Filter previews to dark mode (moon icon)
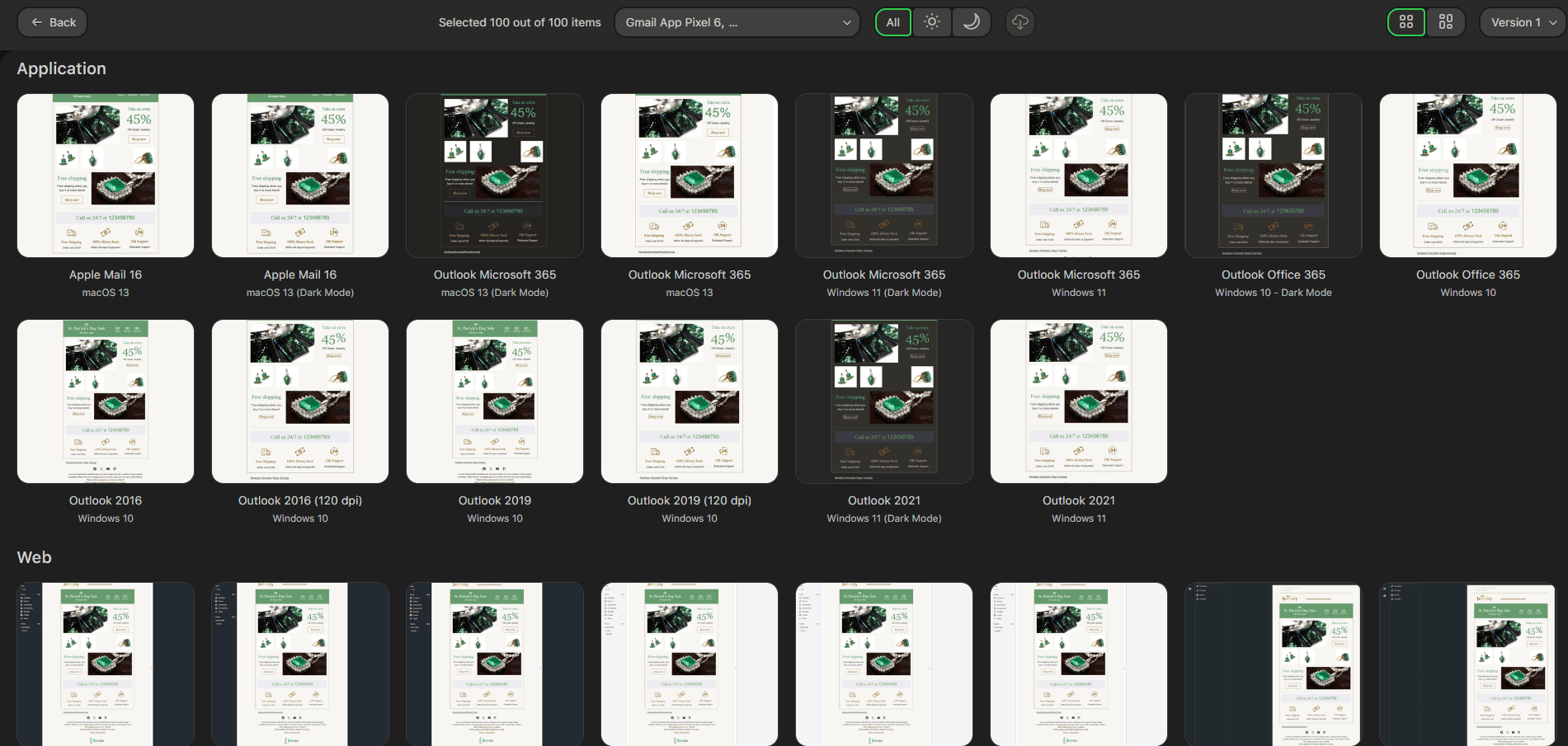The height and width of the screenshot is (746, 1568). pyautogui.click(x=972, y=22)
